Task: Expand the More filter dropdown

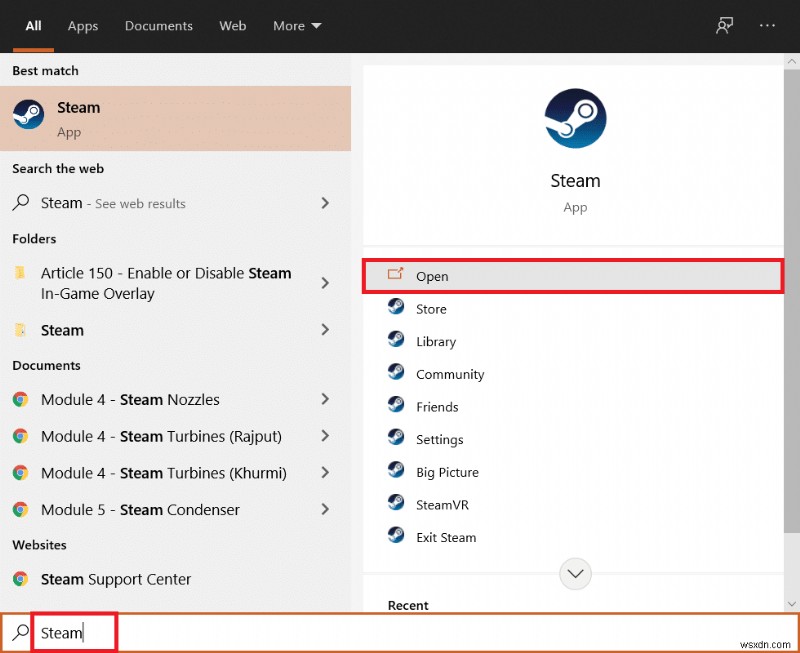Action: (296, 26)
